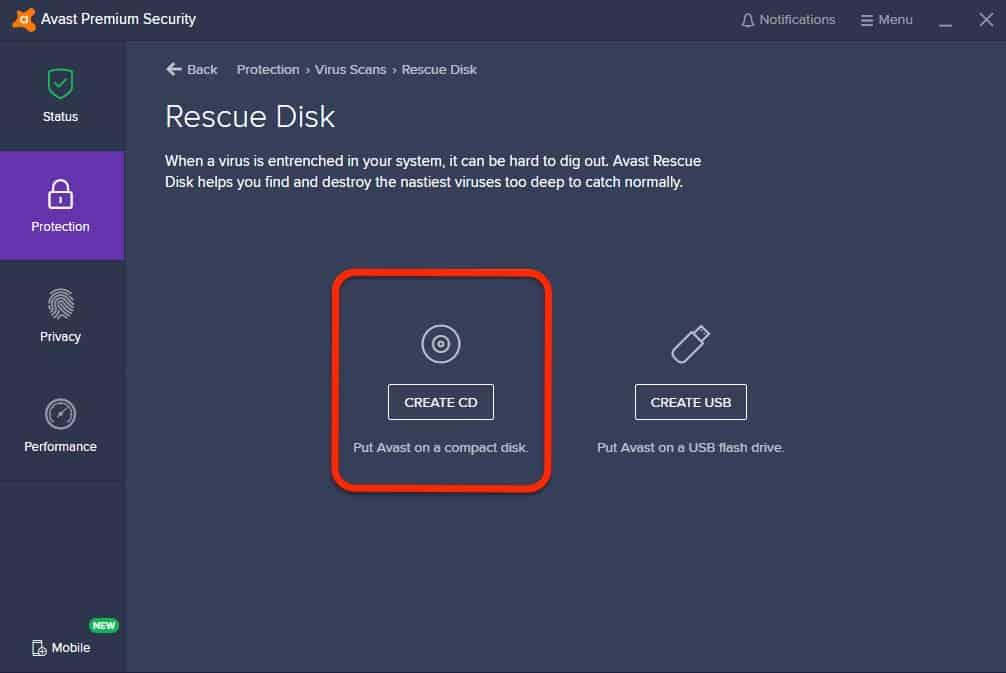
Task: Click 'Put Avast on a compact disk.' text
Action: pos(441,448)
